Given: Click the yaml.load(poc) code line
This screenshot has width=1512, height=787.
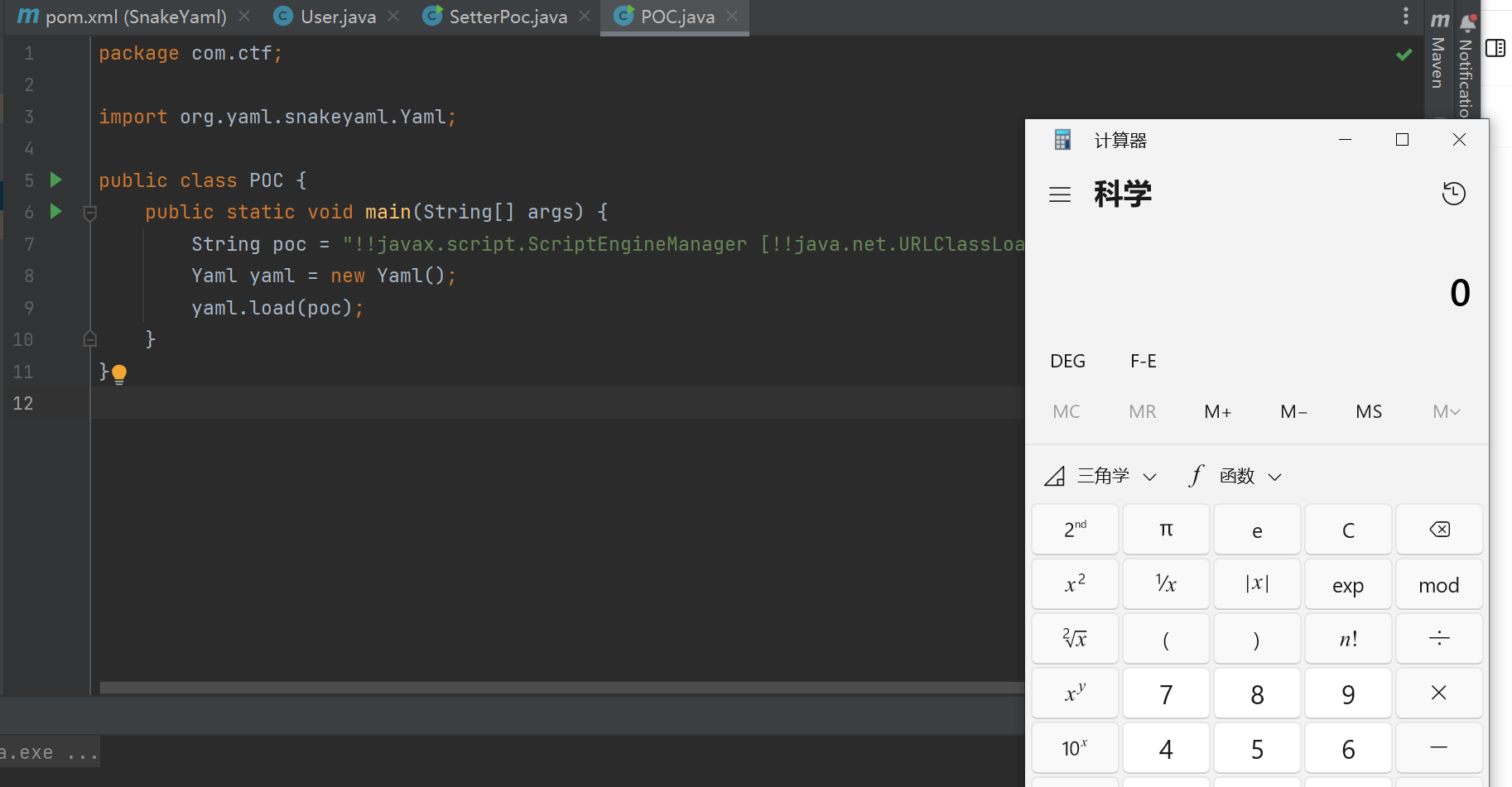Looking at the screenshot, I should (x=277, y=308).
